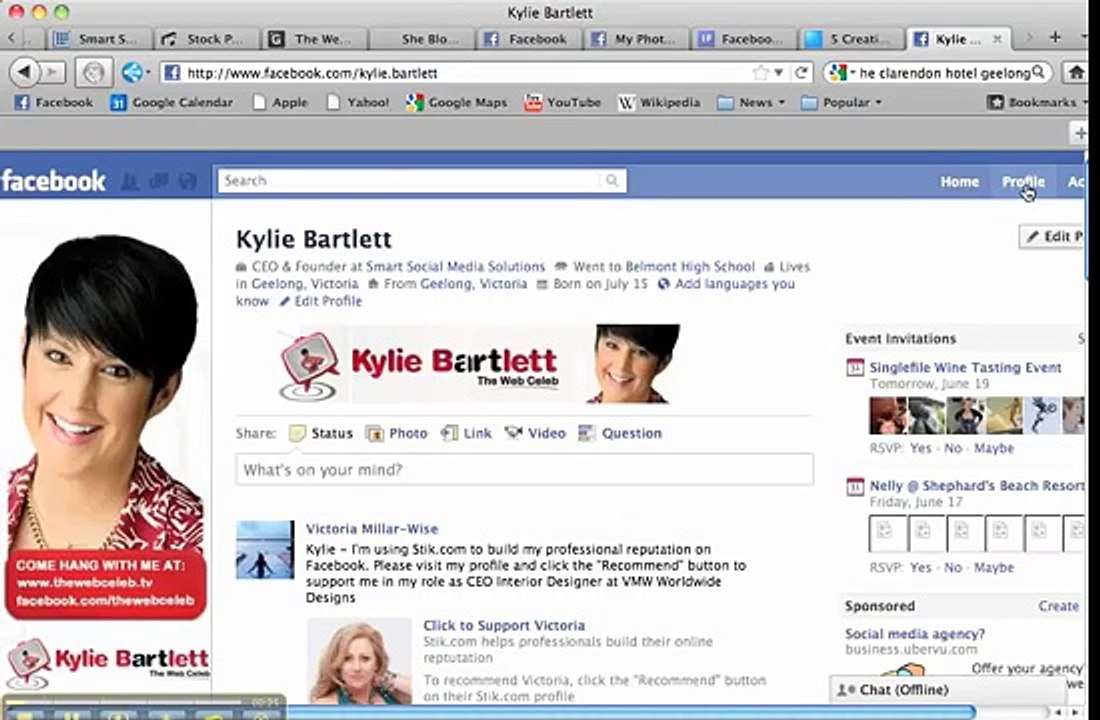Open the Popular bookmarks folder dropdown

tap(840, 102)
